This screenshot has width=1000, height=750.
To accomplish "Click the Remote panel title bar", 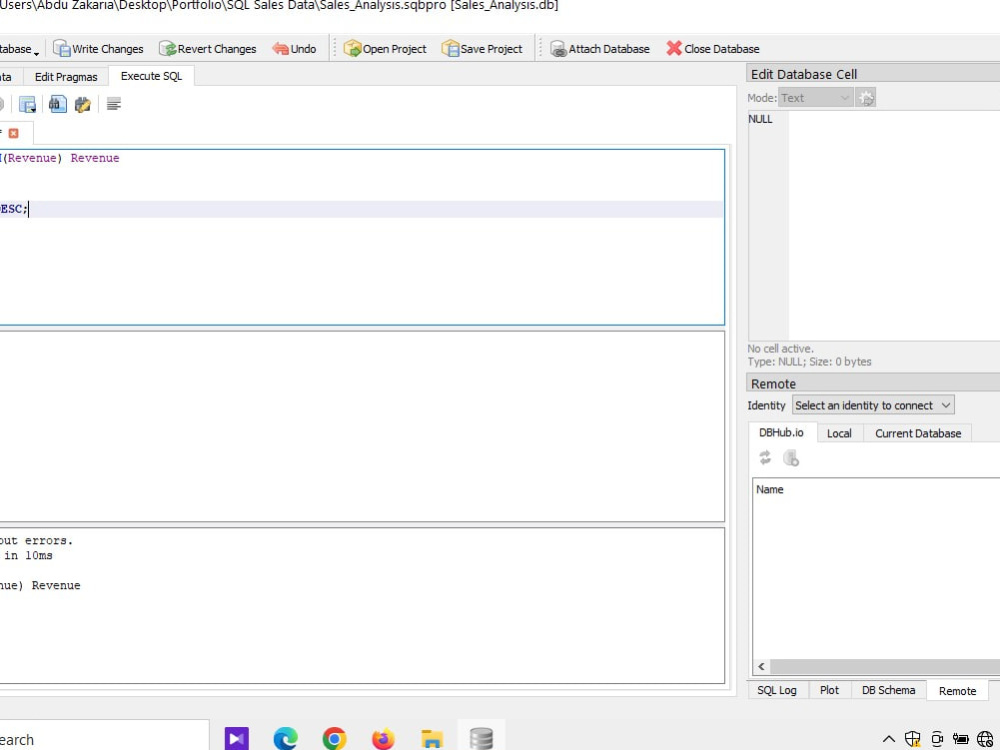I will tap(873, 383).
